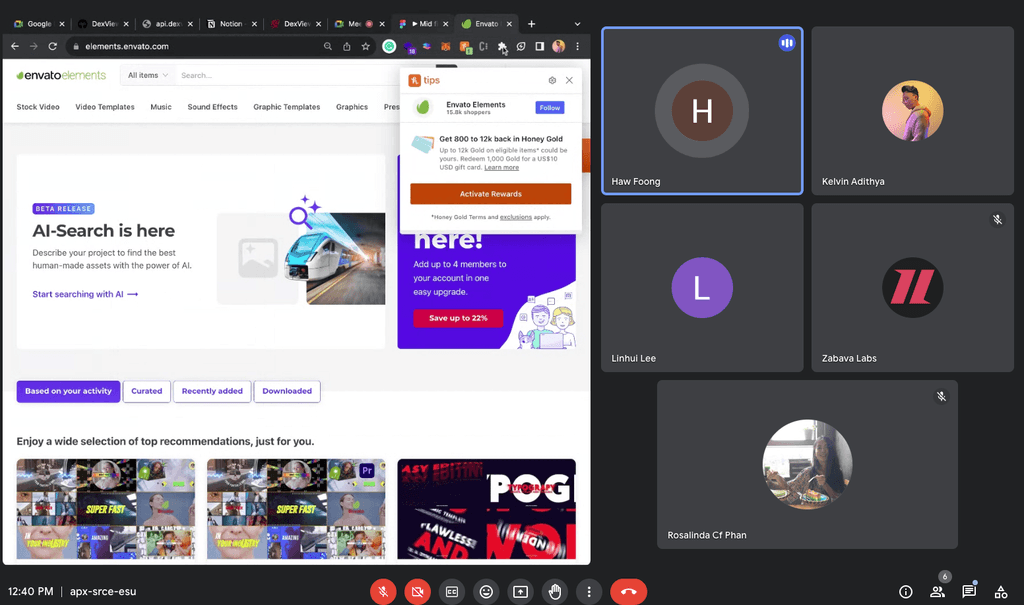Open a new browser tab

(532, 24)
